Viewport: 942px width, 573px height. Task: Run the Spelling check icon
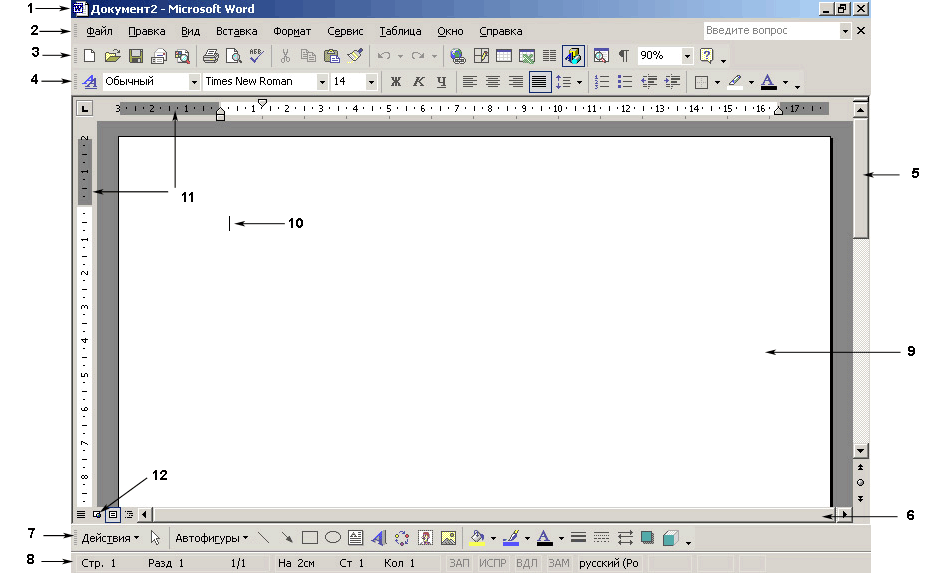(x=257, y=56)
